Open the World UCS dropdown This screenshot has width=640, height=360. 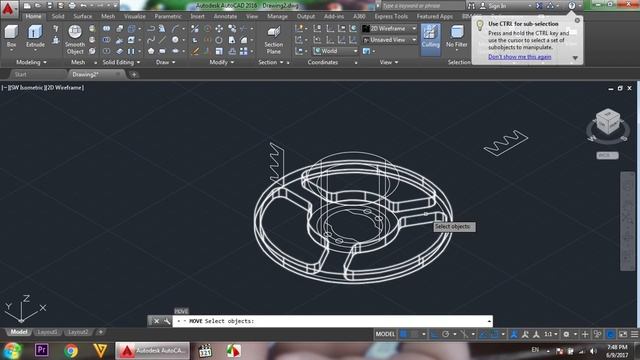(336, 51)
